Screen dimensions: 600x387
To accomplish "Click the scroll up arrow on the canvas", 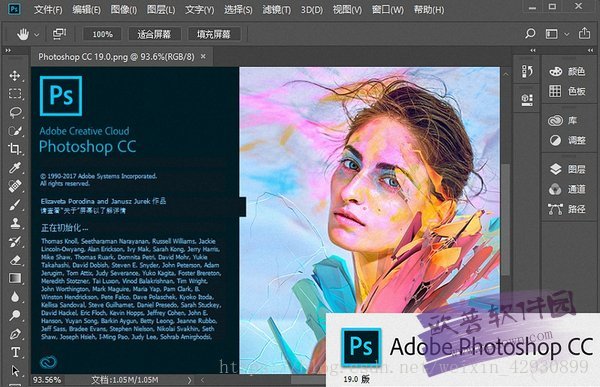I will click(506, 74).
